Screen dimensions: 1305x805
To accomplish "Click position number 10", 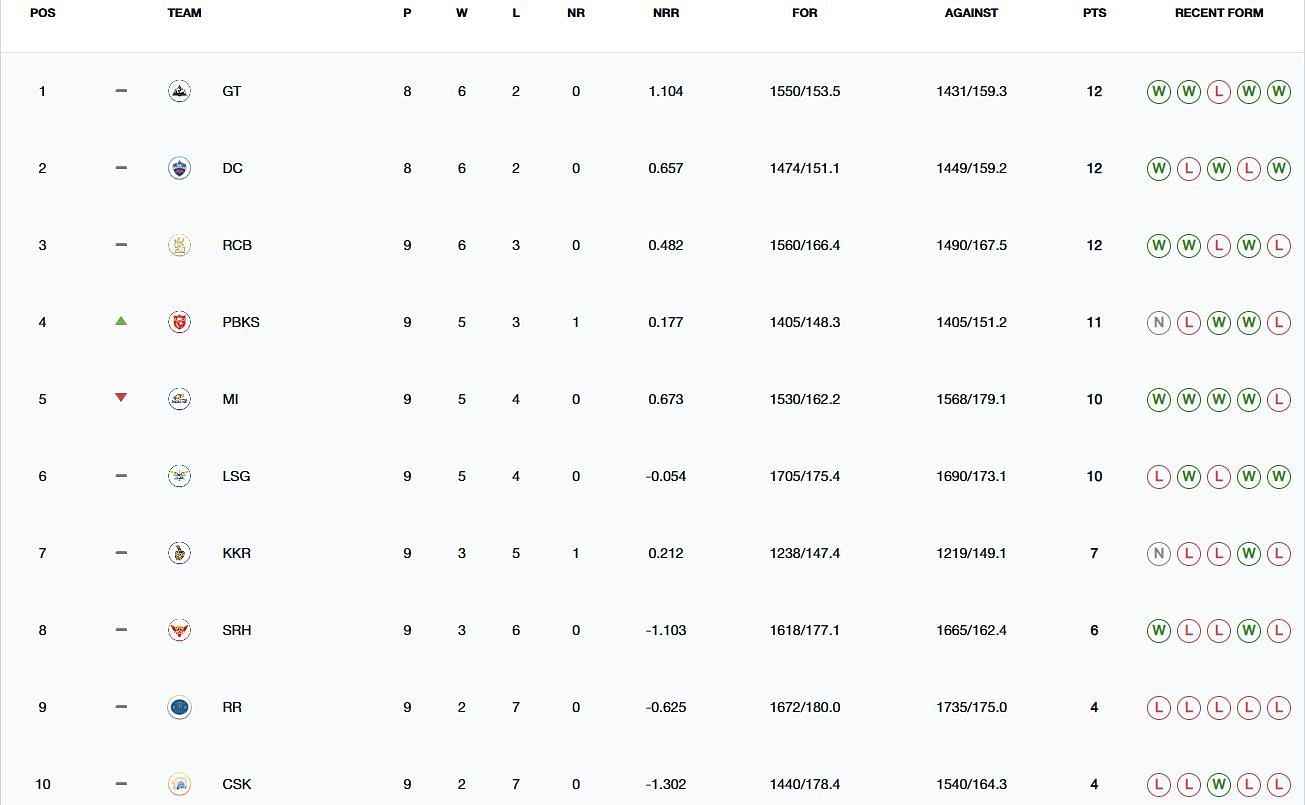I will tap(42, 784).
